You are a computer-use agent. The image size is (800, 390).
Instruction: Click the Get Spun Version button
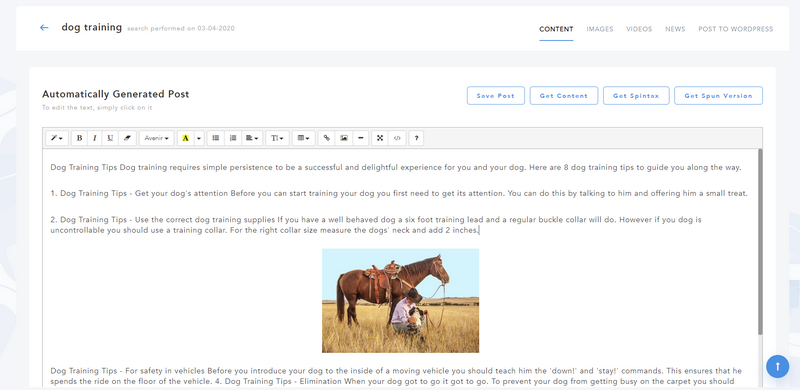tap(718, 95)
